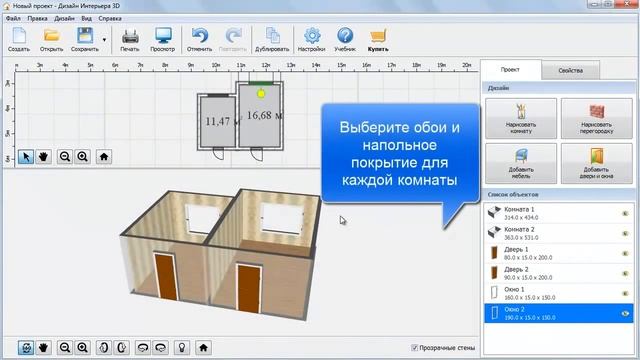This screenshot has width=640, height=360.
Task: Select the 2D plan hand pan tool
Action: tap(43, 157)
